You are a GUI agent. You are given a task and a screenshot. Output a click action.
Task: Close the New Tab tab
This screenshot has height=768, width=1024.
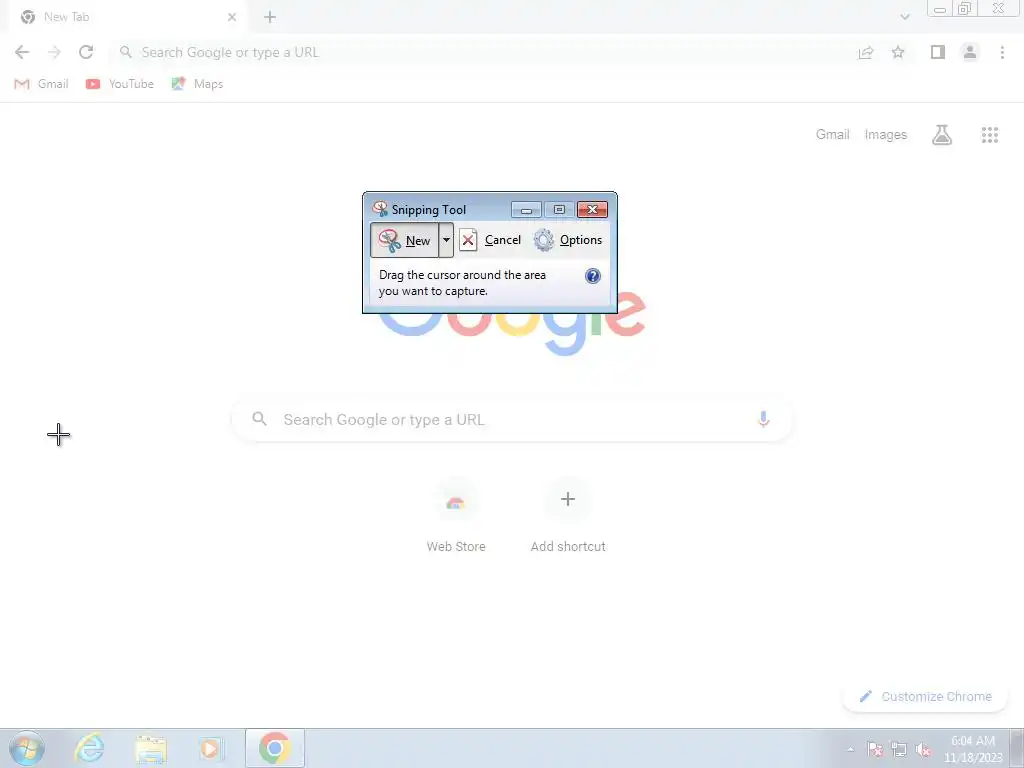pyautogui.click(x=232, y=17)
